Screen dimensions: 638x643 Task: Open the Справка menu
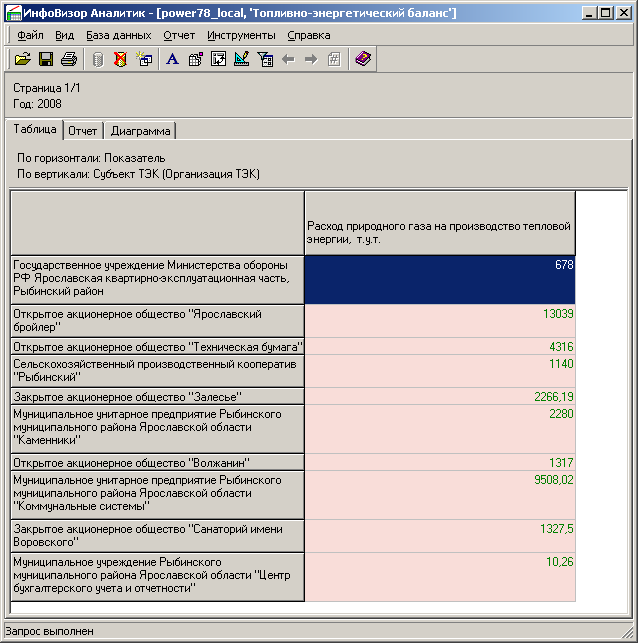click(x=309, y=36)
